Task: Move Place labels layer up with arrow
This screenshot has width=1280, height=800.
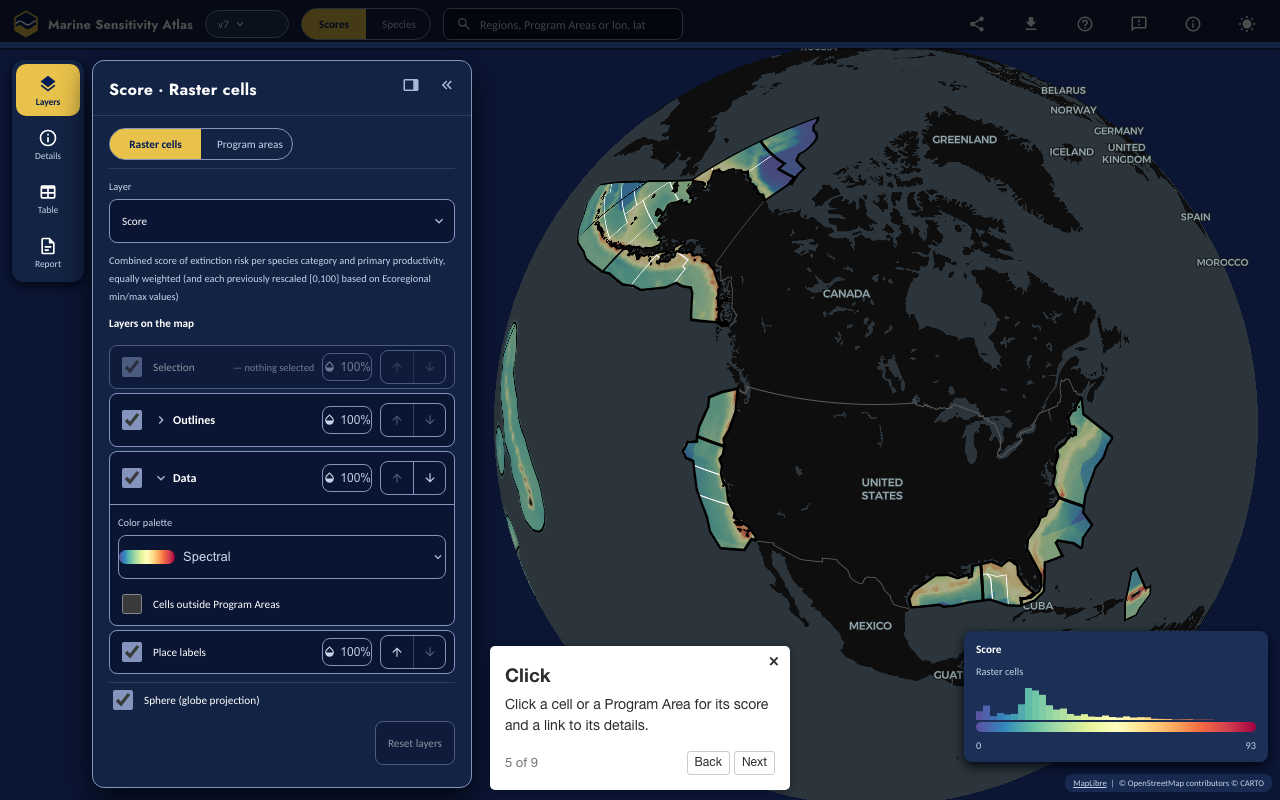Action: [x=397, y=652]
